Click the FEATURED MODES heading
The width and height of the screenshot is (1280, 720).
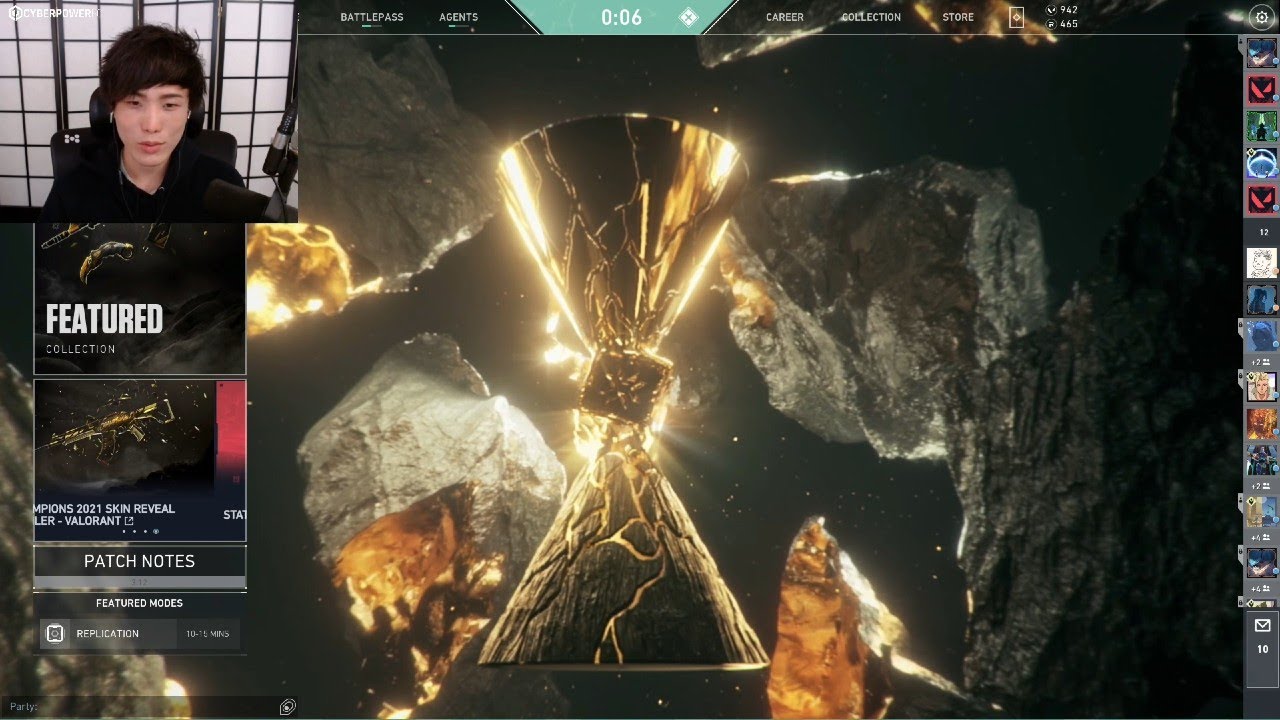tap(139, 603)
